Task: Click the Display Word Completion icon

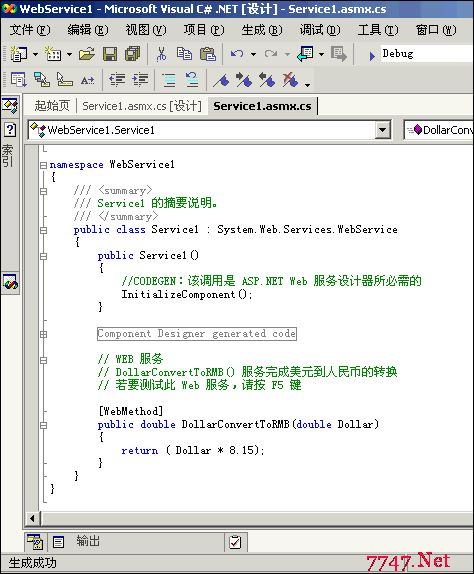Action: [x=87, y=80]
